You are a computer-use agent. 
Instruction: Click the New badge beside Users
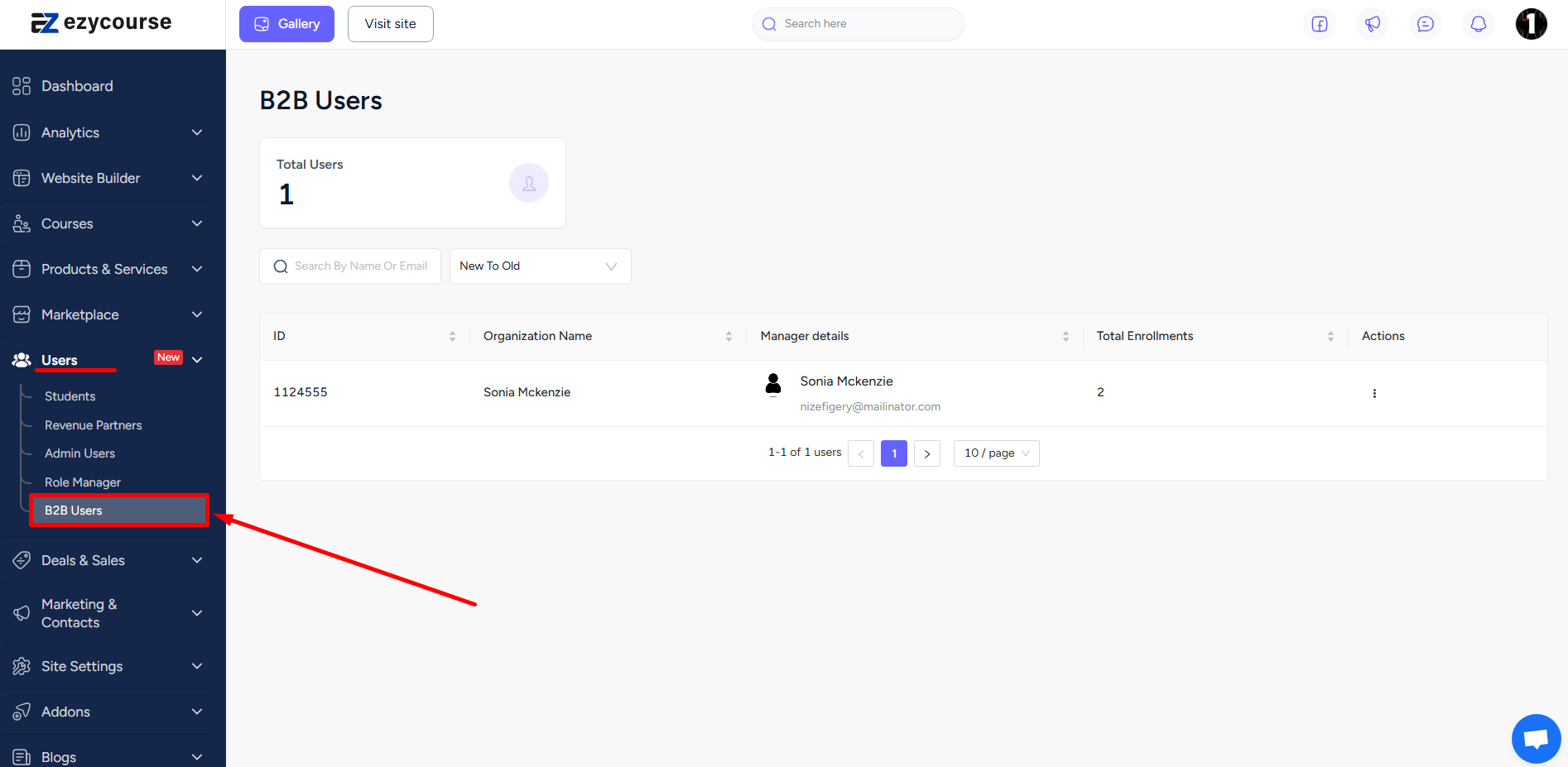tap(168, 357)
